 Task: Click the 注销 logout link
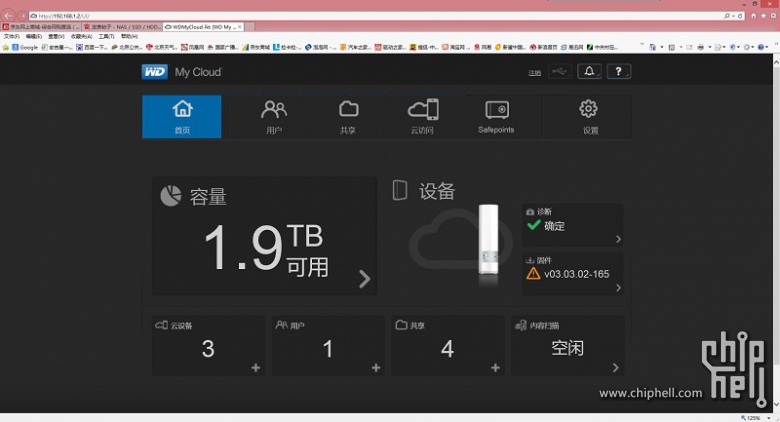click(x=534, y=73)
